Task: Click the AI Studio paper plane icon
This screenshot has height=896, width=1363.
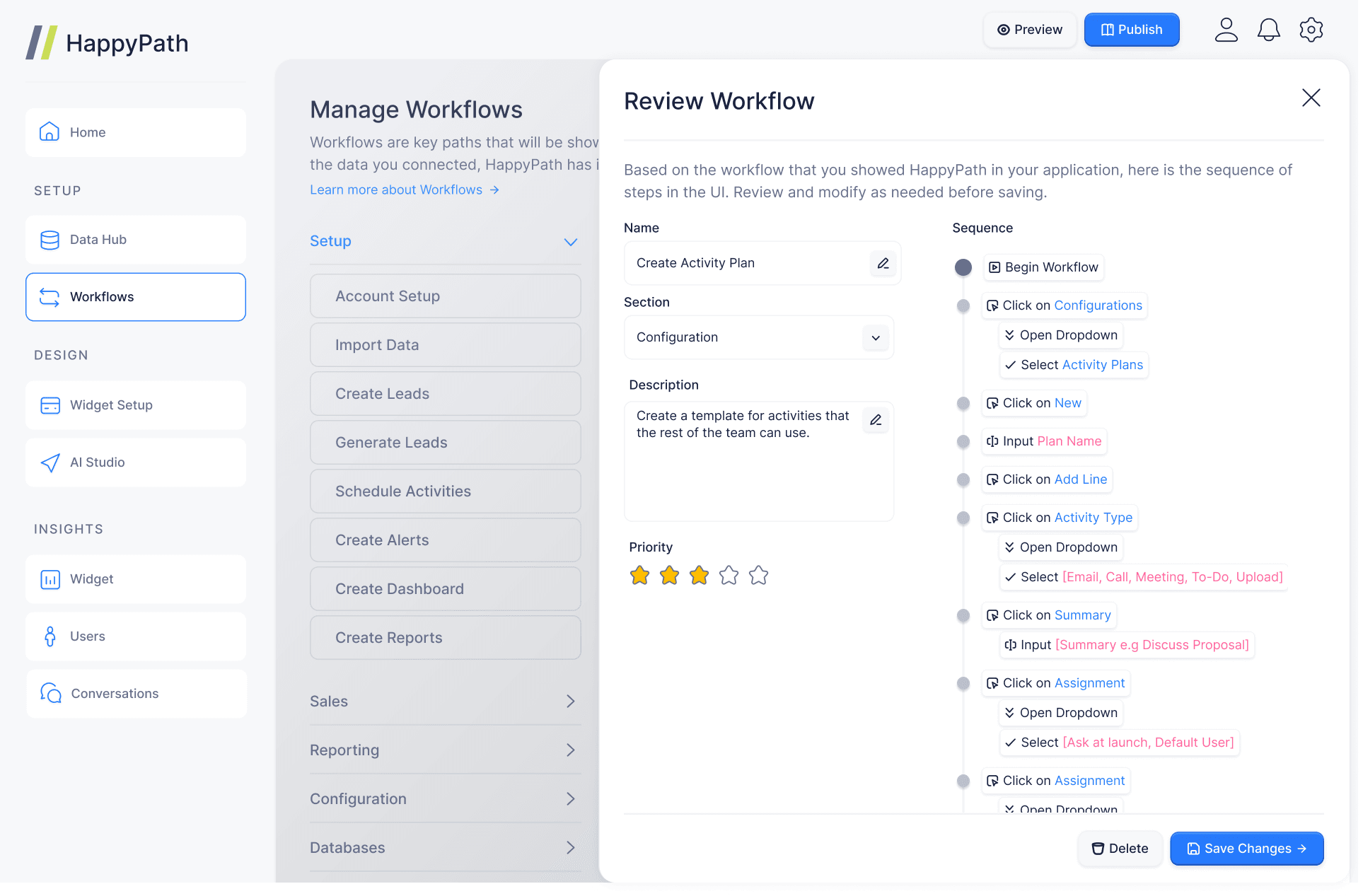Action: (x=50, y=464)
